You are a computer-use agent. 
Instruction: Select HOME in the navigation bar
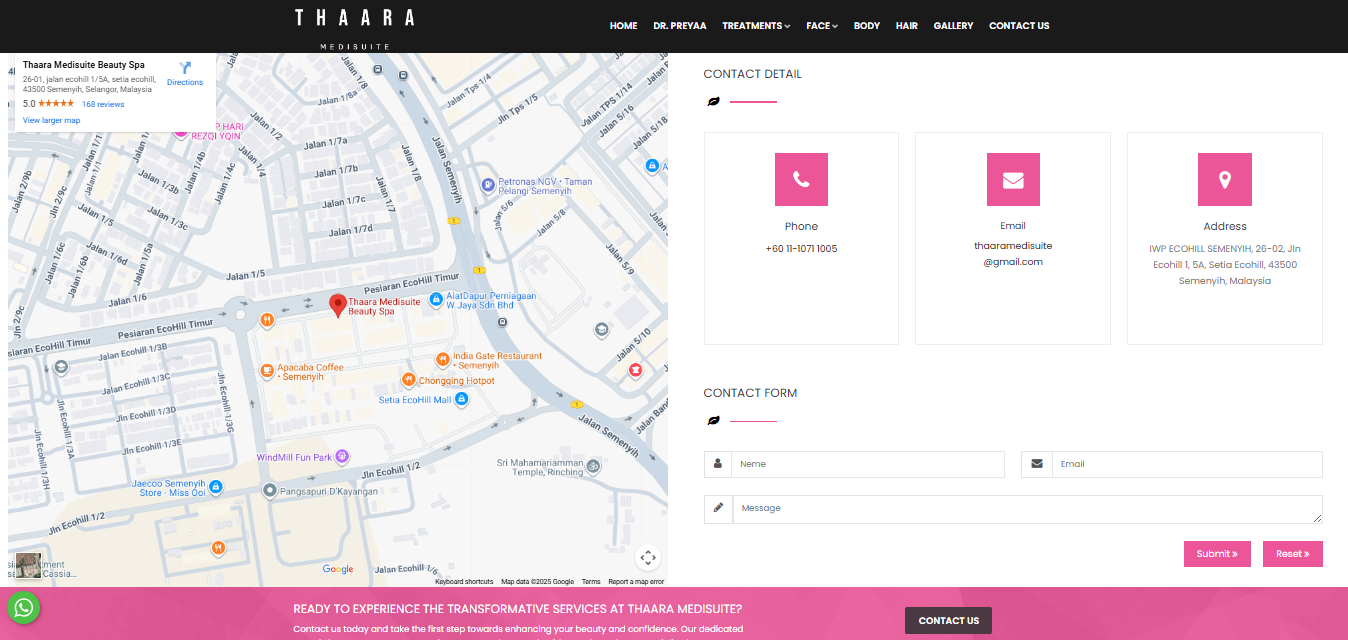(x=623, y=25)
